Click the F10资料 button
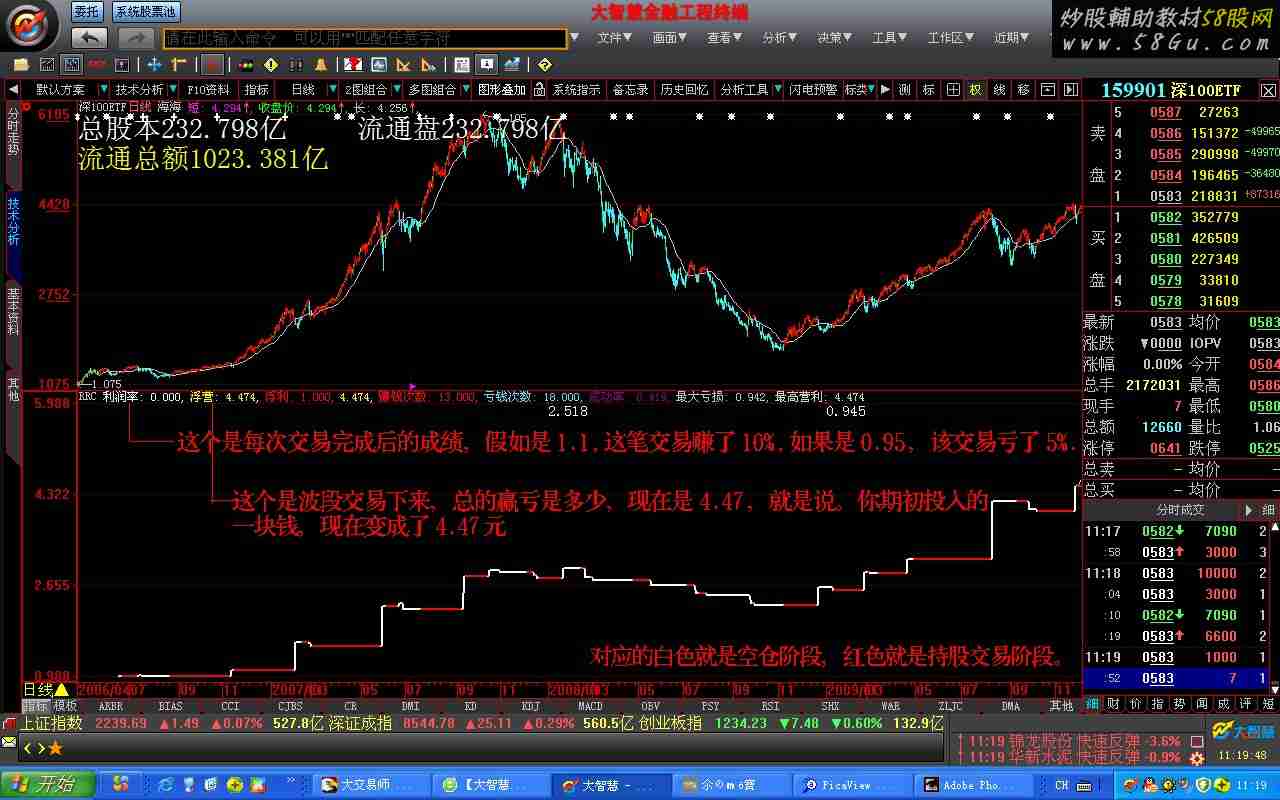Image resolution: width=1280 pixels, height=800 pixels. (208, 89)
